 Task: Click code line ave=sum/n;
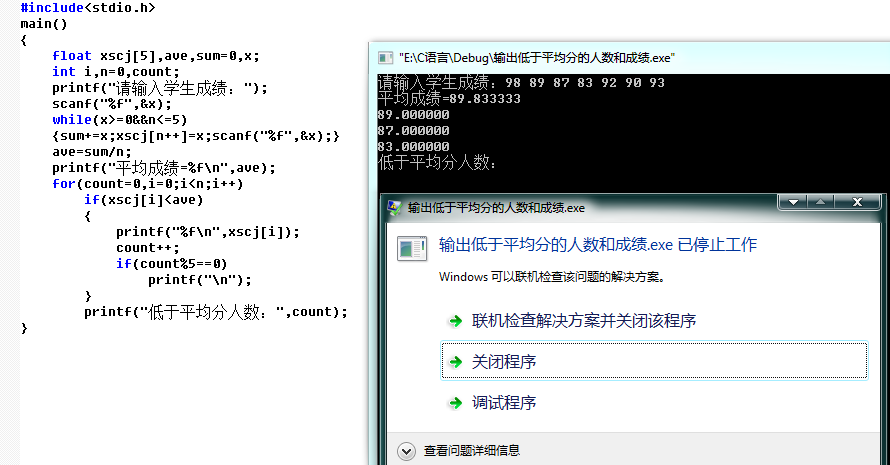click(x=91, y=152)
